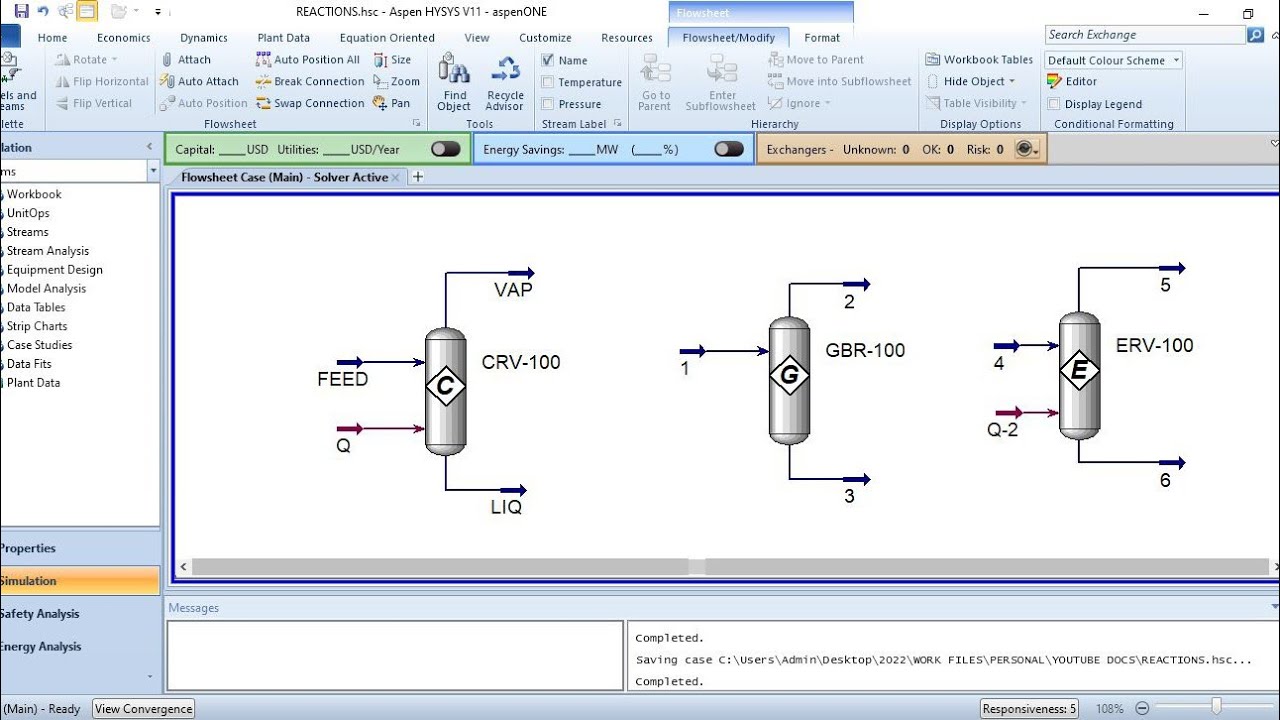Adjust the zoom slider in status bar
Viewport: 1280px width, 720px height.
tap(1216, 708)
